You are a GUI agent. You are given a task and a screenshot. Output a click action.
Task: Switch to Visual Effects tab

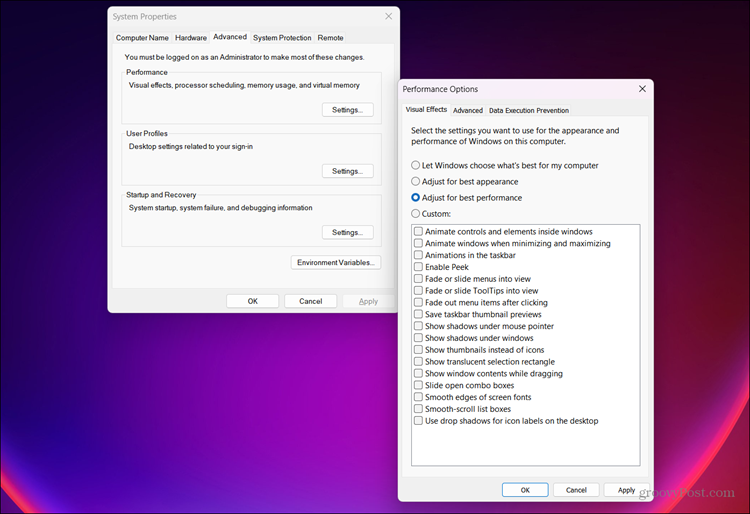pos(426,109)
